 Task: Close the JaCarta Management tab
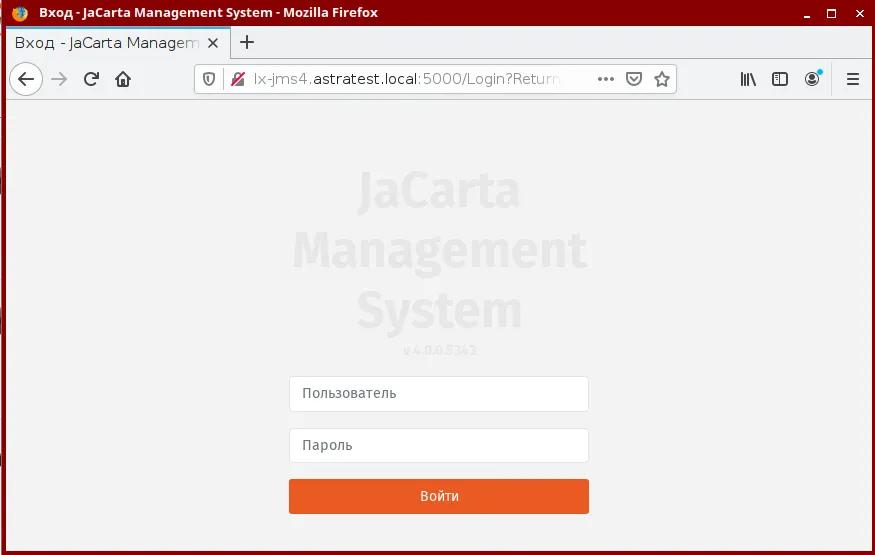(x=213, y=43)
